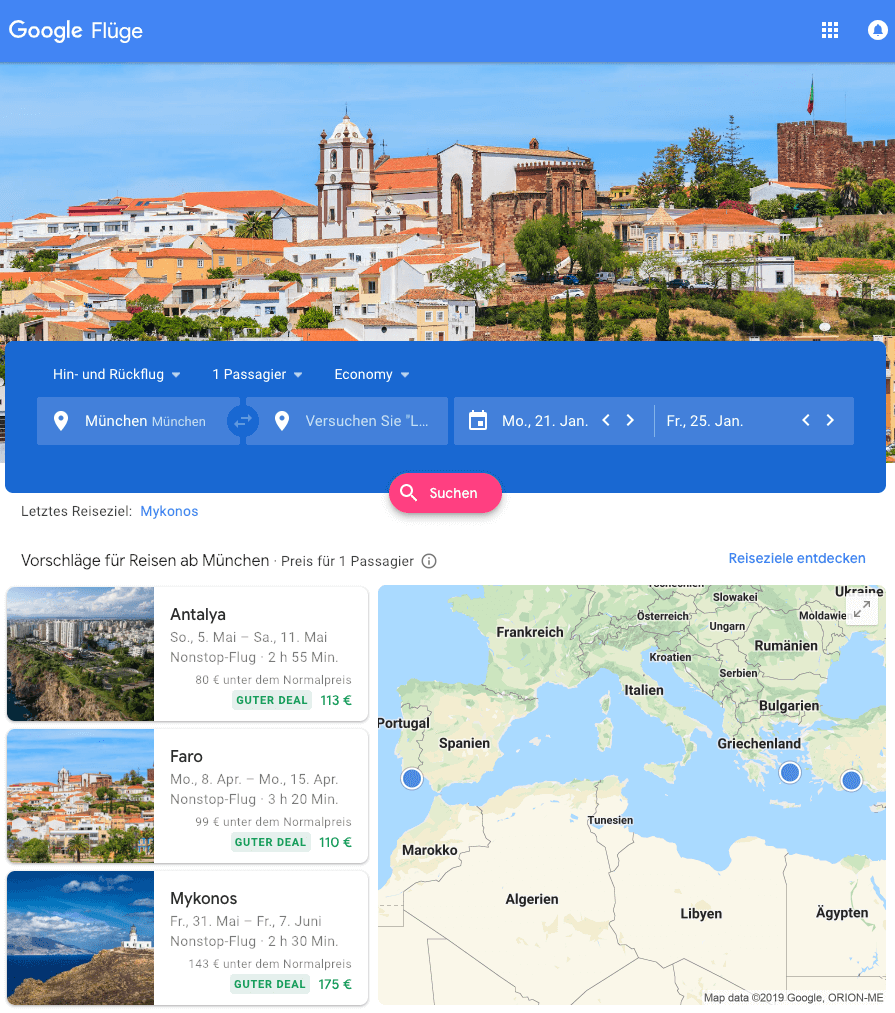Go to next departure date from Mo., 21. Jan.
Screen dimensions: 895x1013
(x=630, y=421)
